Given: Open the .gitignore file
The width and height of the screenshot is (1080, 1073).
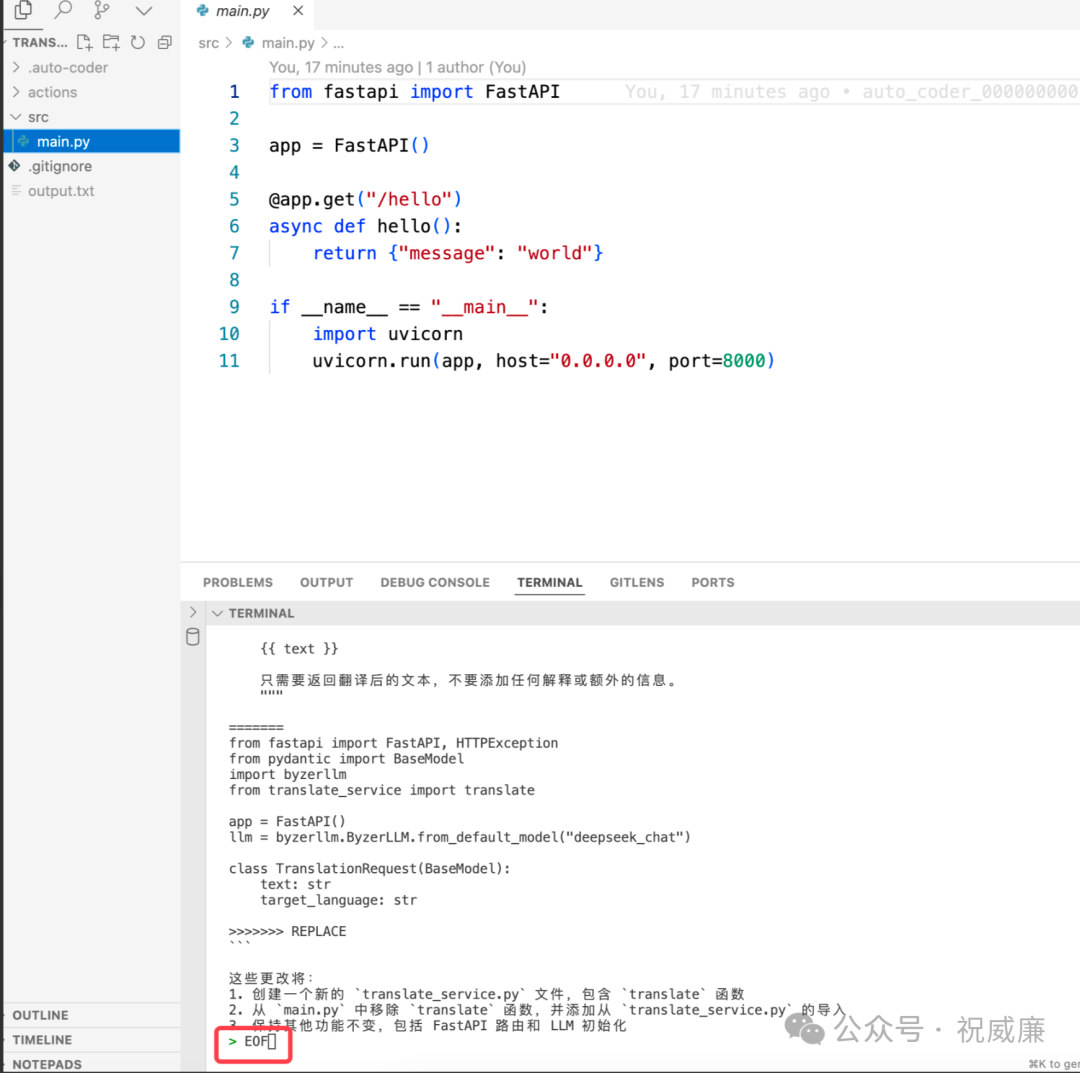Looking at the screenshot, I should click(x=60, y=166).
